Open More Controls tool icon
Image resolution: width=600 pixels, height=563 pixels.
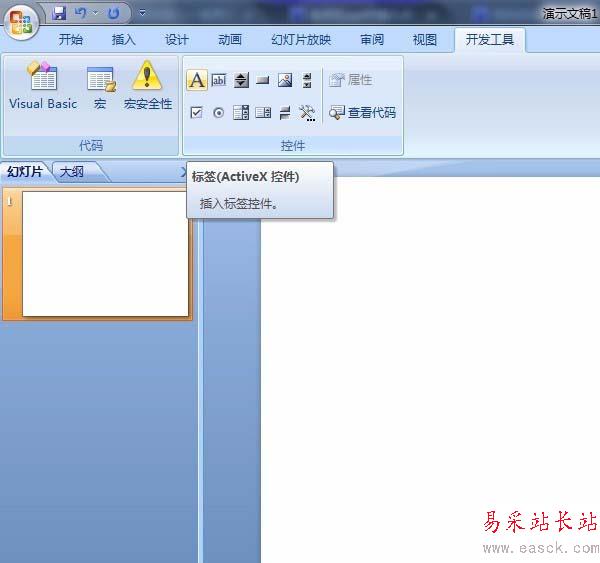pyautogui.click(x=307, y=113)
